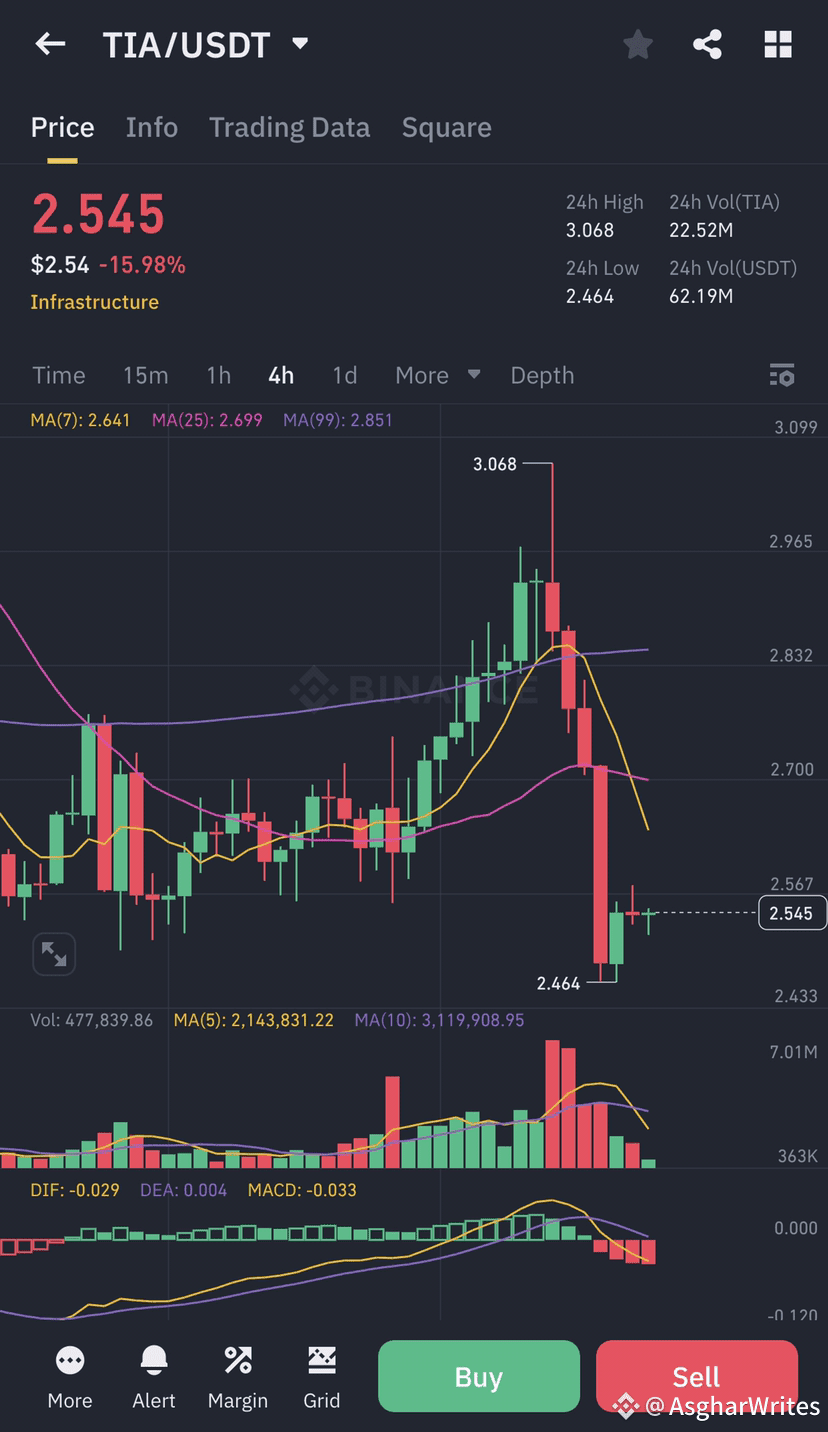Screen dimensions: 828x1432
Task: Open the Grid trading icon
Action: click(x=321, y=1375)
